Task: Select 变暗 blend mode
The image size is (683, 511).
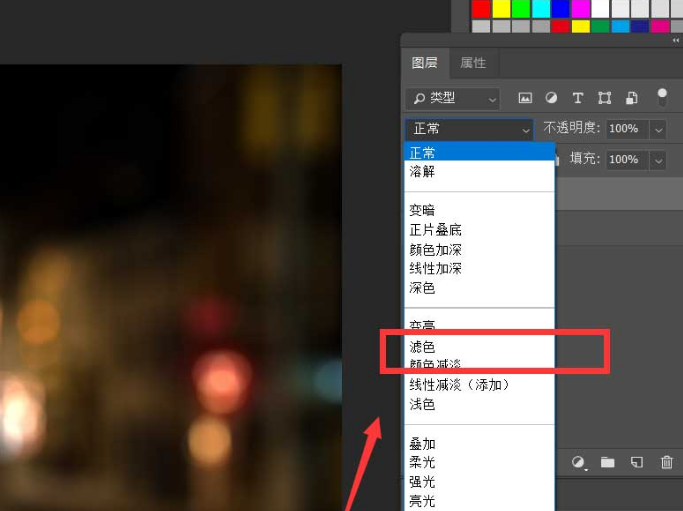Action: (x=480, y=210)
